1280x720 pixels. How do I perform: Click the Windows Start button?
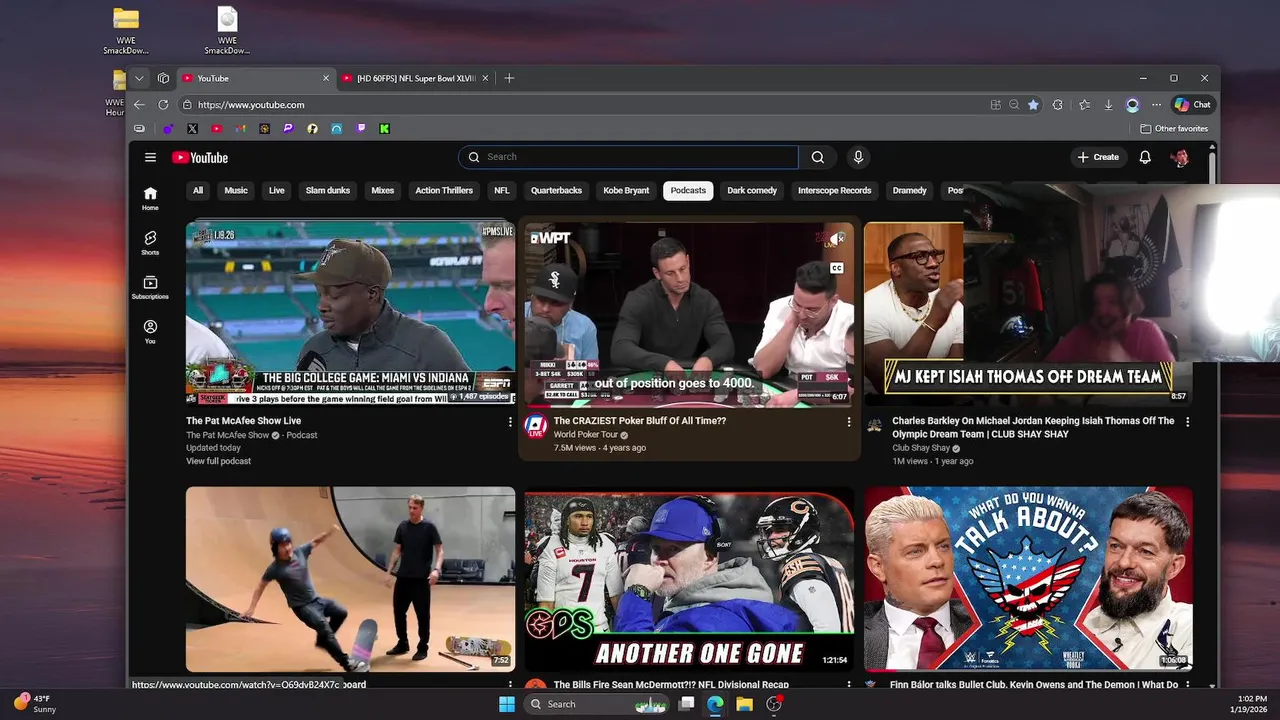pos(507,704)
